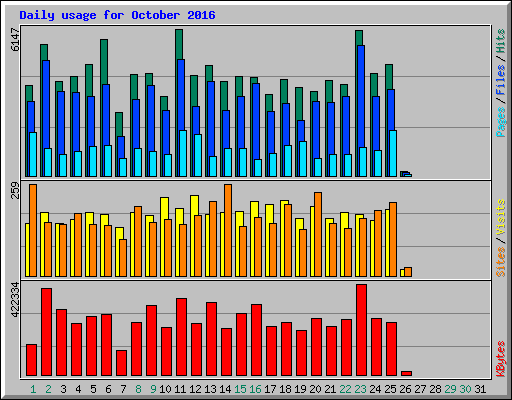This screenshot has width=512, height=400.
Task: Click day 23 on the x-axis
Action: click(x=360, y=389)
